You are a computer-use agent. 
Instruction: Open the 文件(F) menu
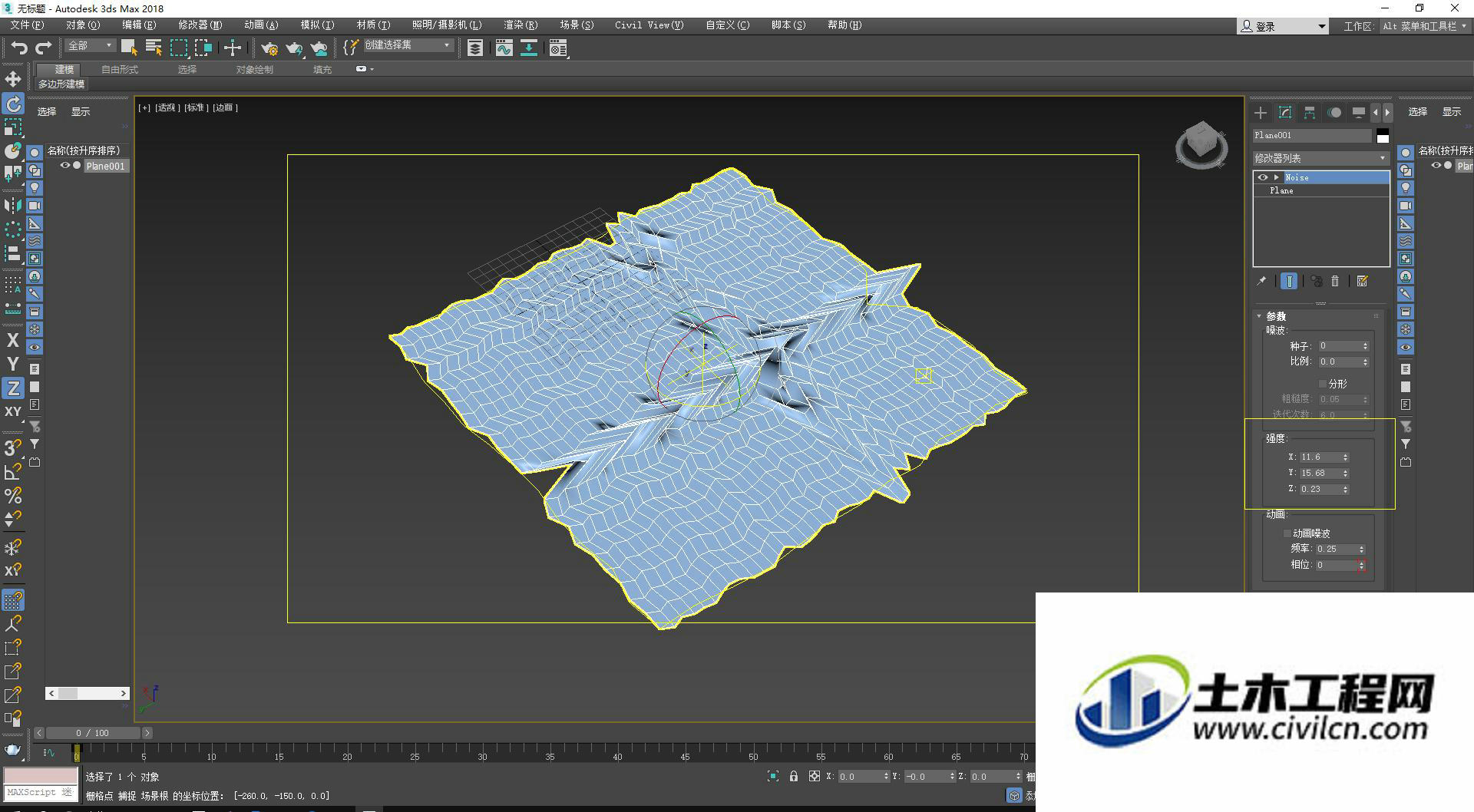point(27,25)
